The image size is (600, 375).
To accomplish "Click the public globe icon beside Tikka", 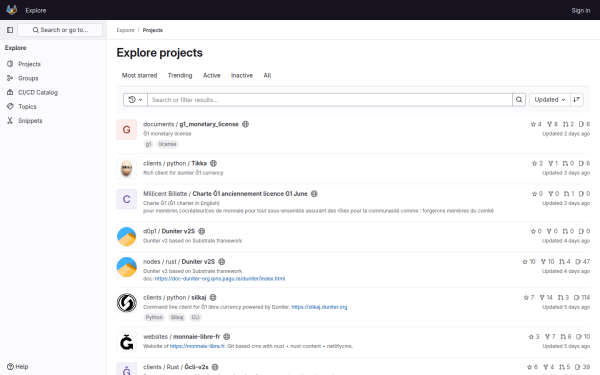I will click(x=214, y=163).
